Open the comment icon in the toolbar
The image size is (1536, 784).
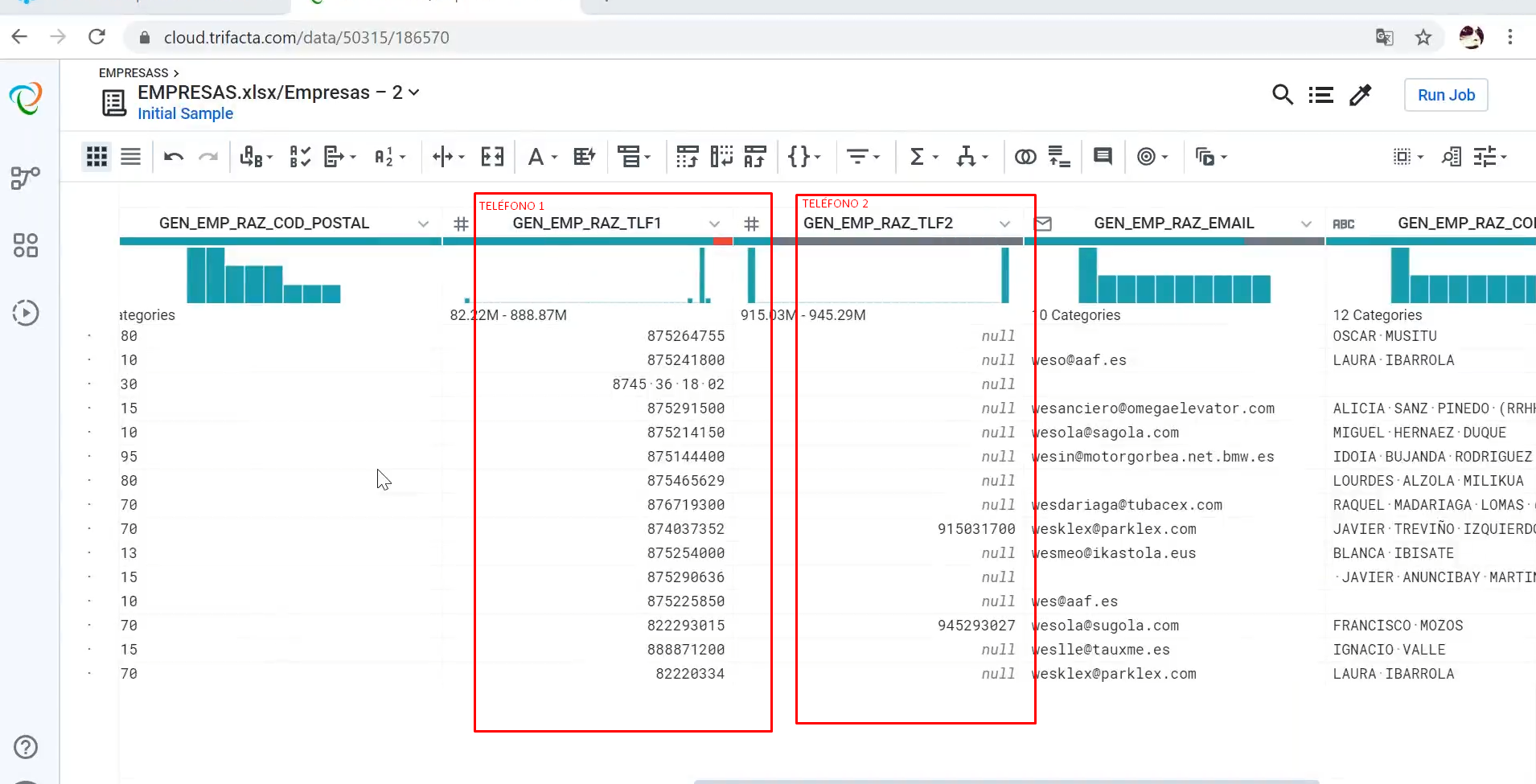[1102, 156]
